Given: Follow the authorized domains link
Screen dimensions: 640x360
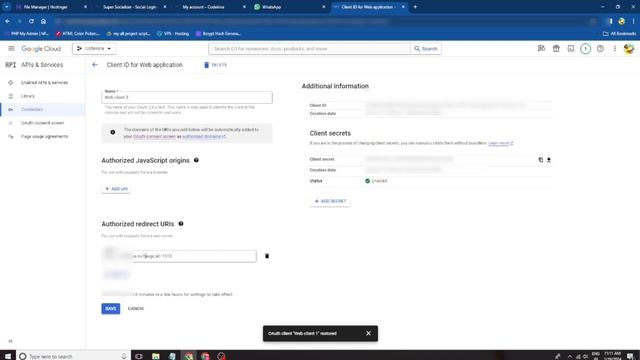Looking at the screenshot, I should coord(204,136).
